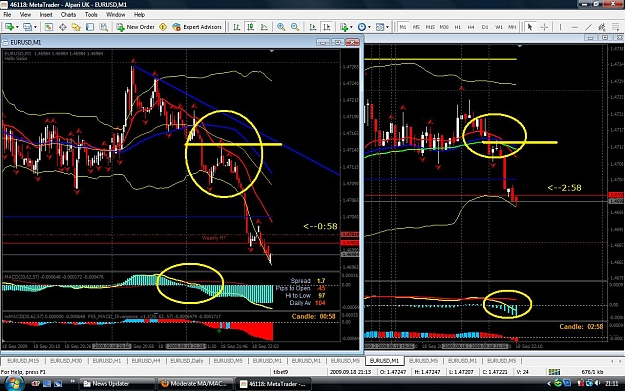Toggle the Expert Advisors button
Image resolution: width=625 pixels, height=391 pixels.
[x=197, y=27]
